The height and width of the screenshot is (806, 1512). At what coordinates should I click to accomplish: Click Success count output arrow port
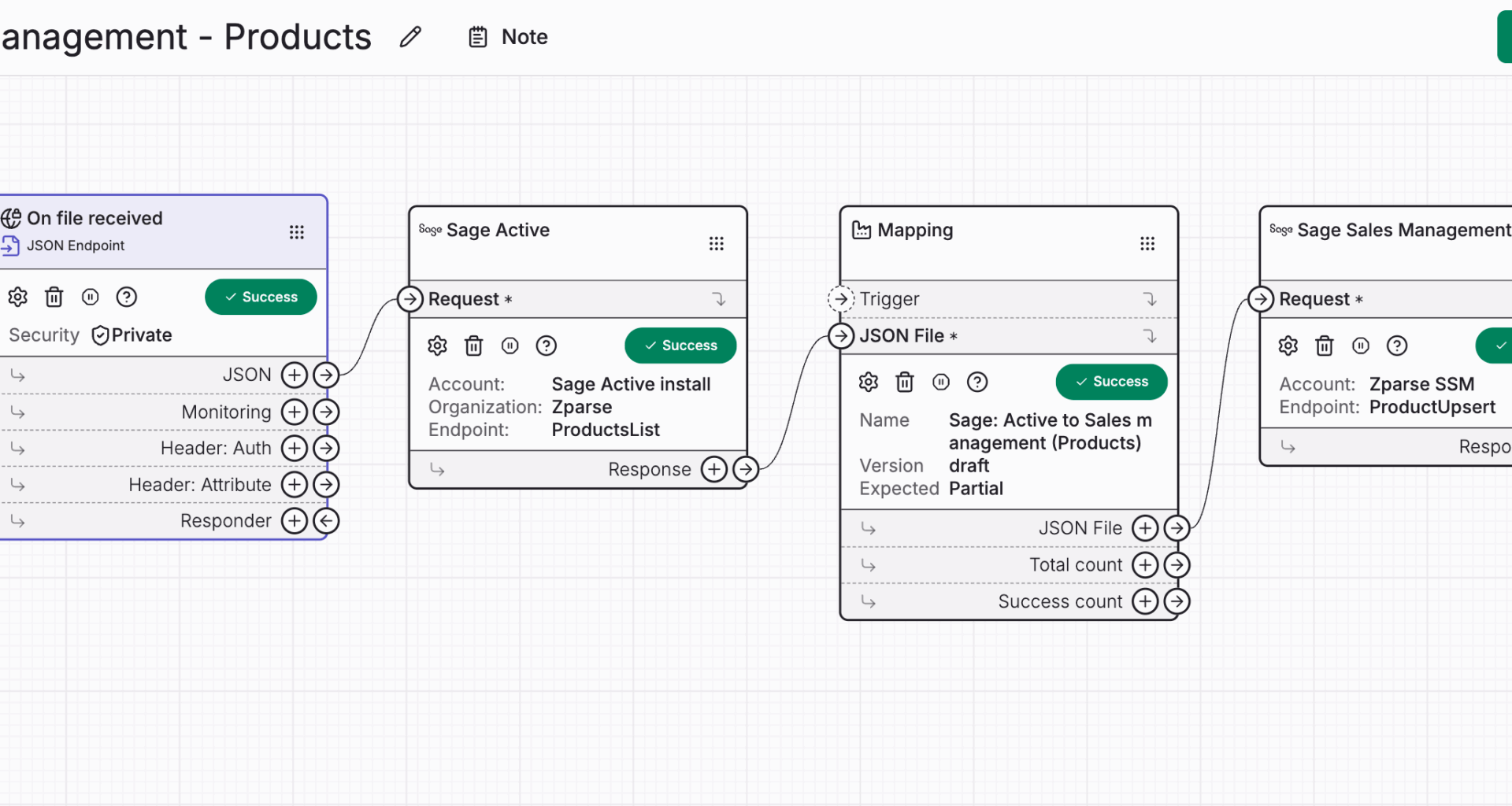(x=1177, y=601)
